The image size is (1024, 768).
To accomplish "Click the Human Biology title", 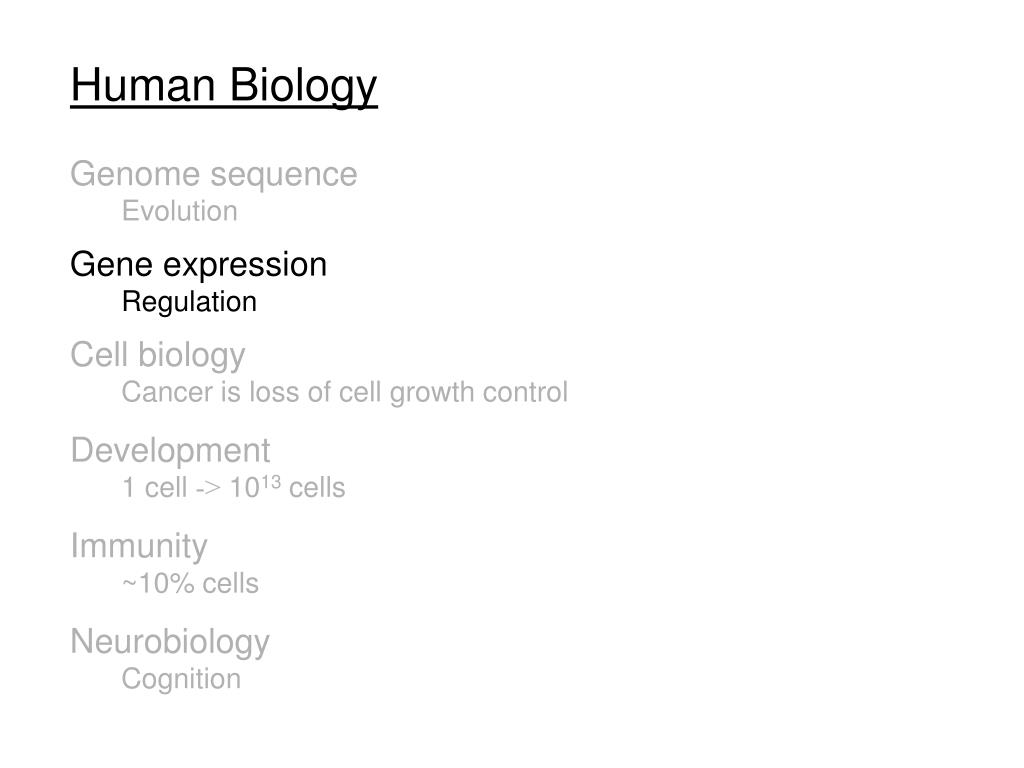I will pyautogui.click(x=224, y=86).
